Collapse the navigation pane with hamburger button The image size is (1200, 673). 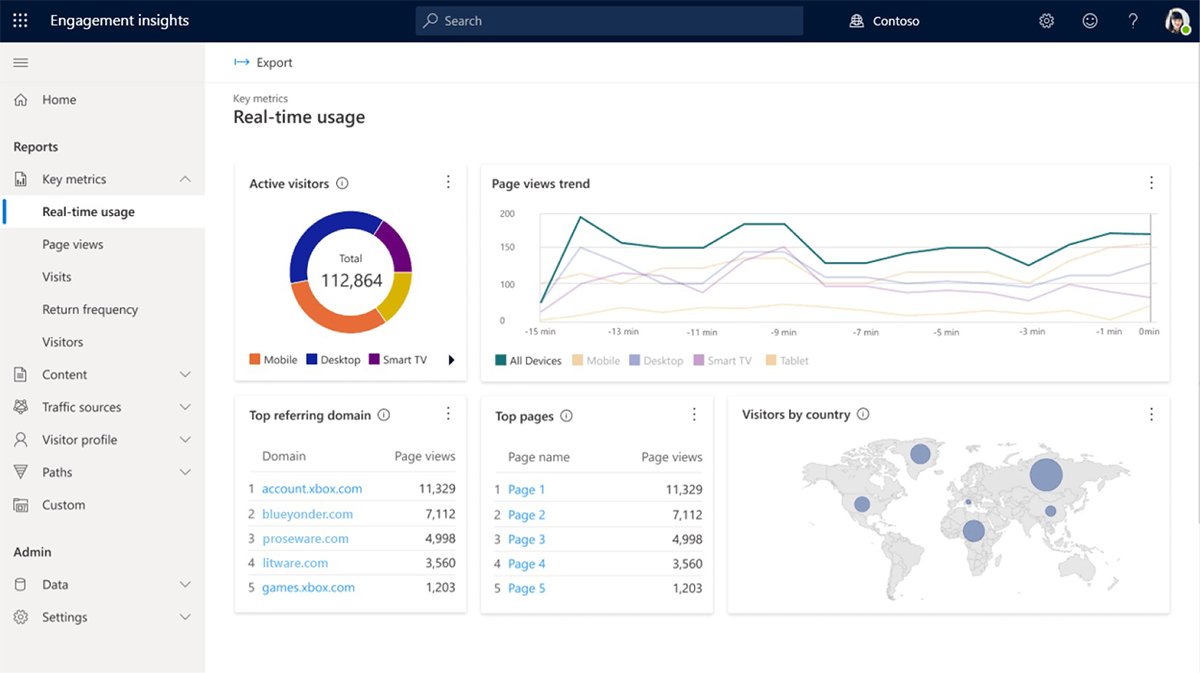point(20,62)
